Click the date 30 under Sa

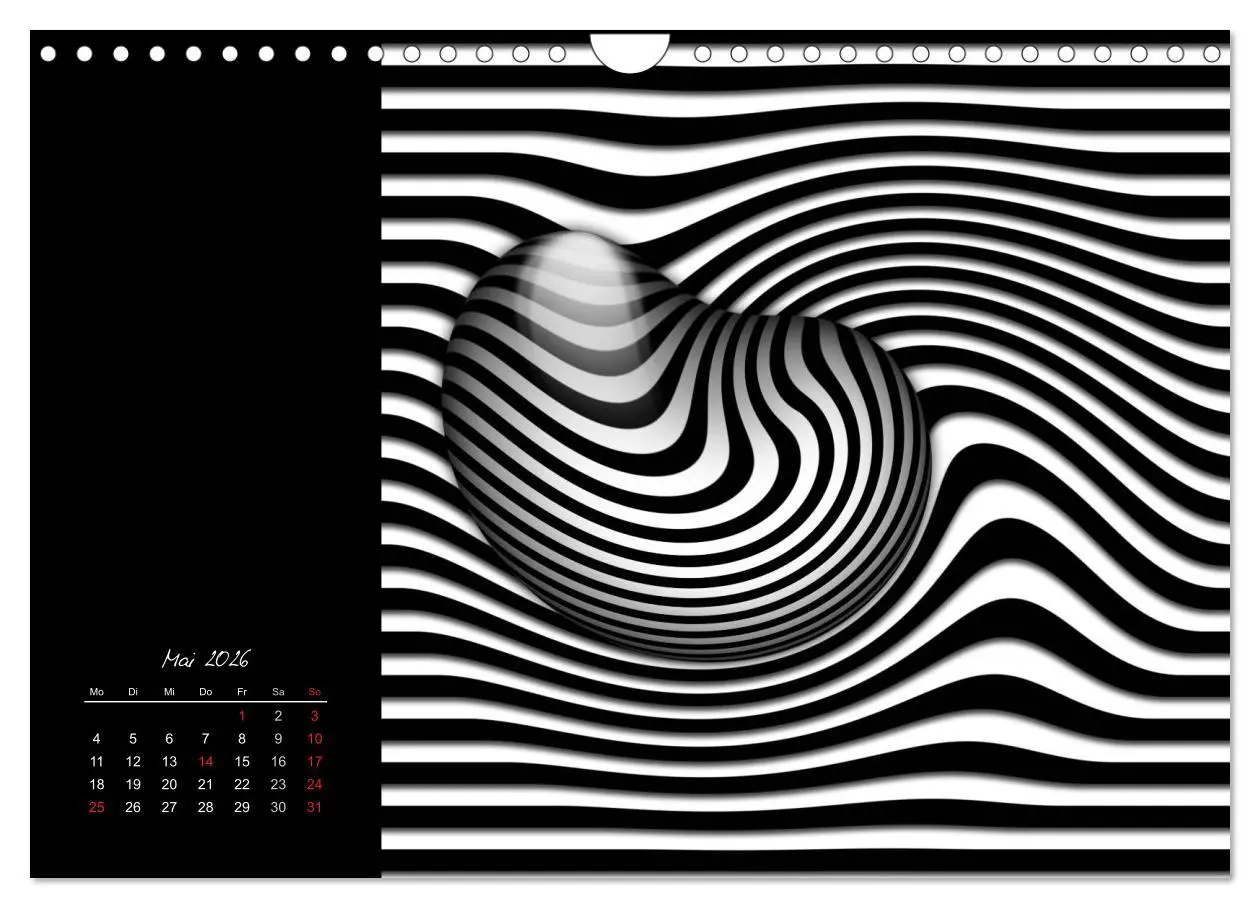[278, 808]
